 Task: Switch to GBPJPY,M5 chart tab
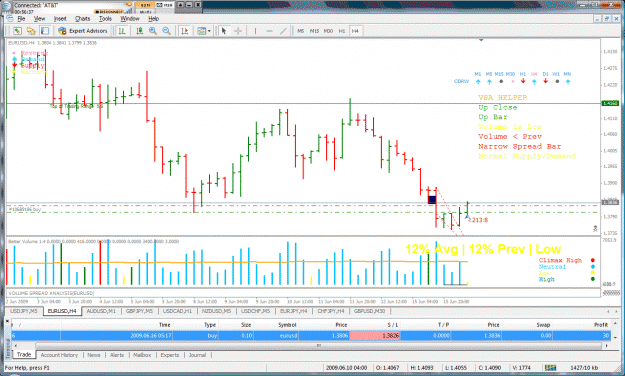pos(140,311)
